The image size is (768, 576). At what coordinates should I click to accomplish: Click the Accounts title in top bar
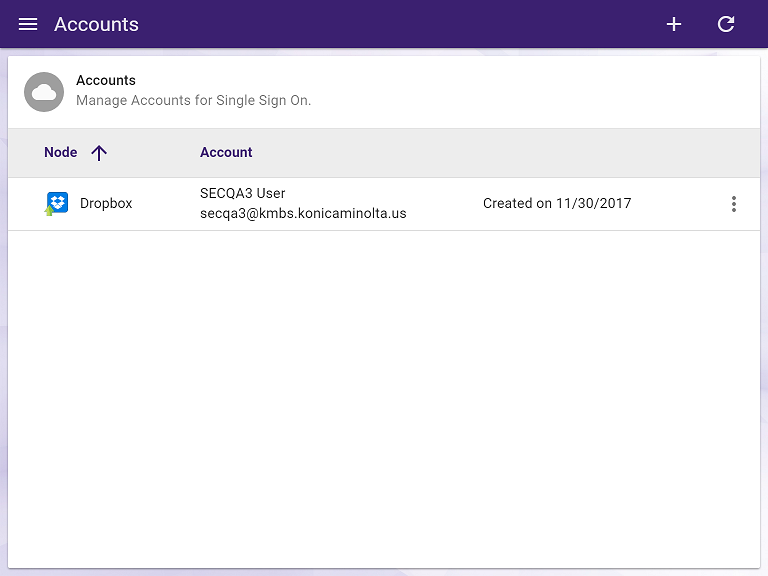pyautogui.click(x=96, y=24)
